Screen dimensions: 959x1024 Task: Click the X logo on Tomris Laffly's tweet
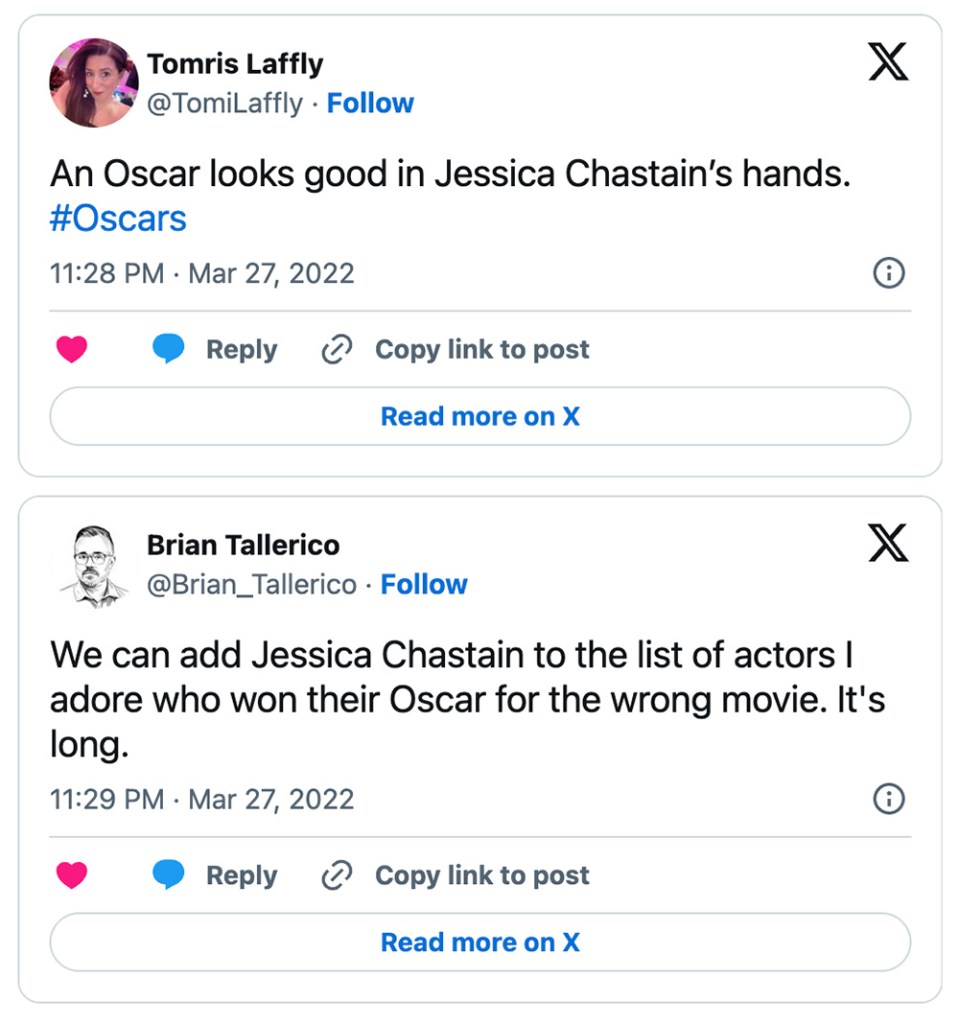click(888, 61)
